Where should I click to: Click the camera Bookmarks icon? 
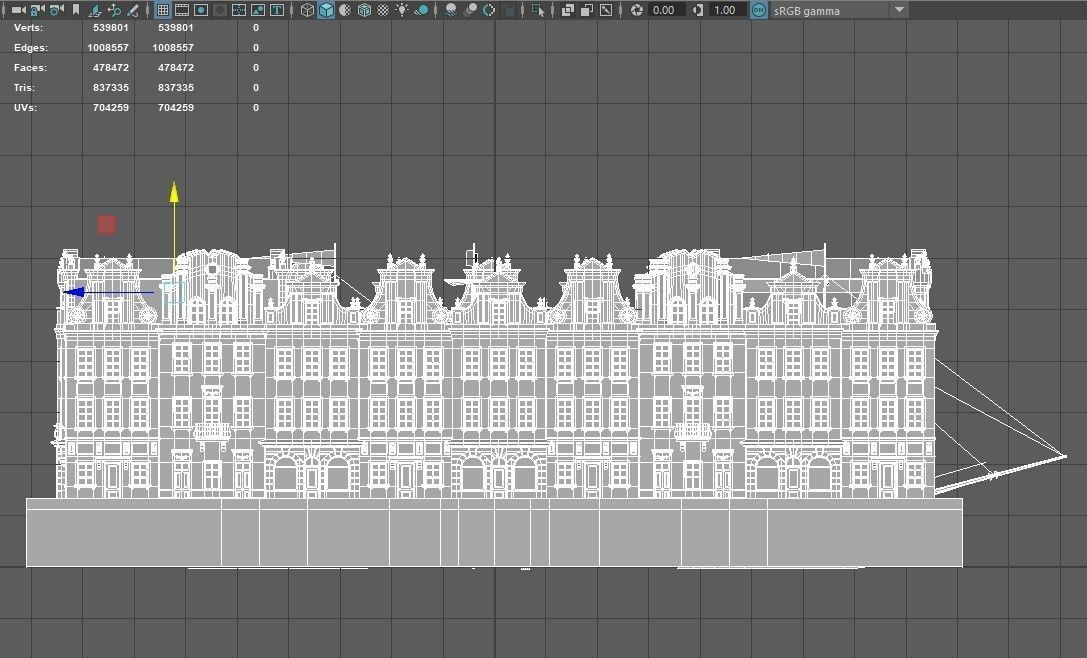(x=76, y=10)
